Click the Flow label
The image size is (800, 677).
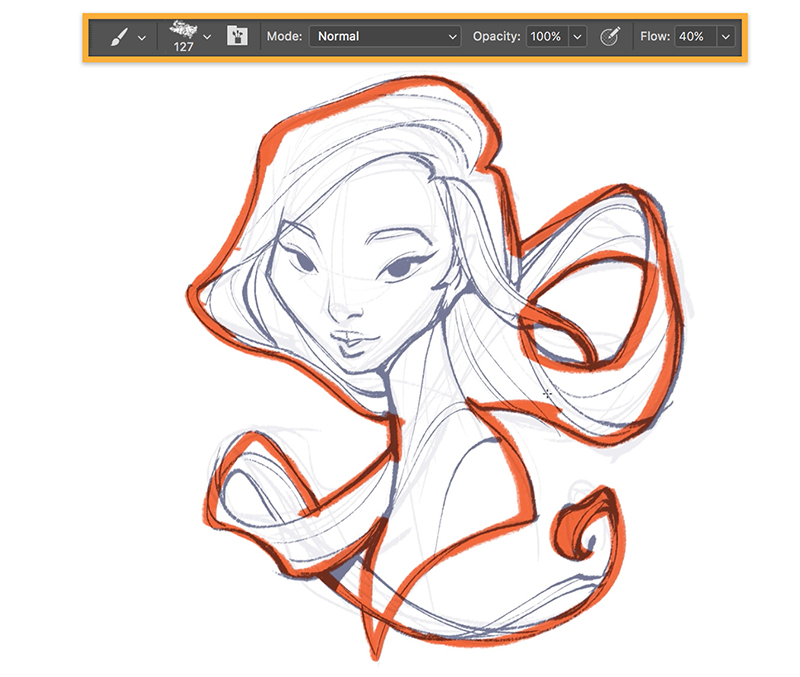(x=655, y=37)
